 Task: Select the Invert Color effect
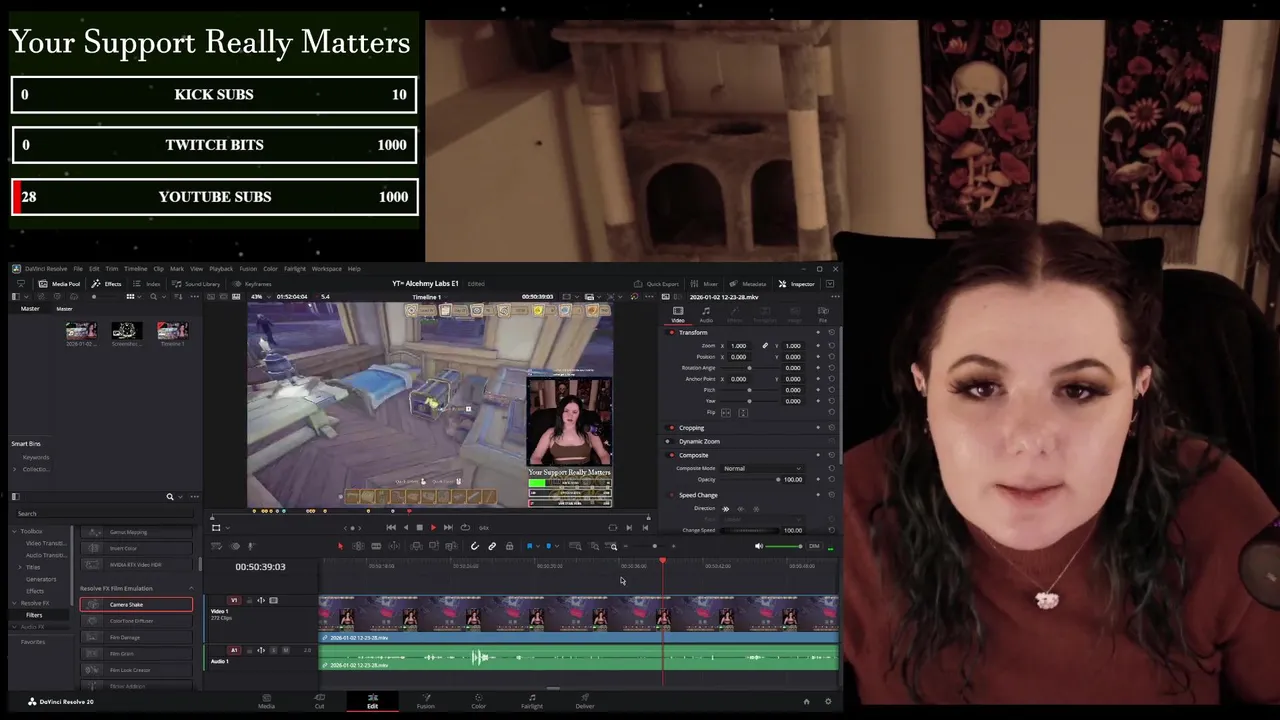coord(136,548)
